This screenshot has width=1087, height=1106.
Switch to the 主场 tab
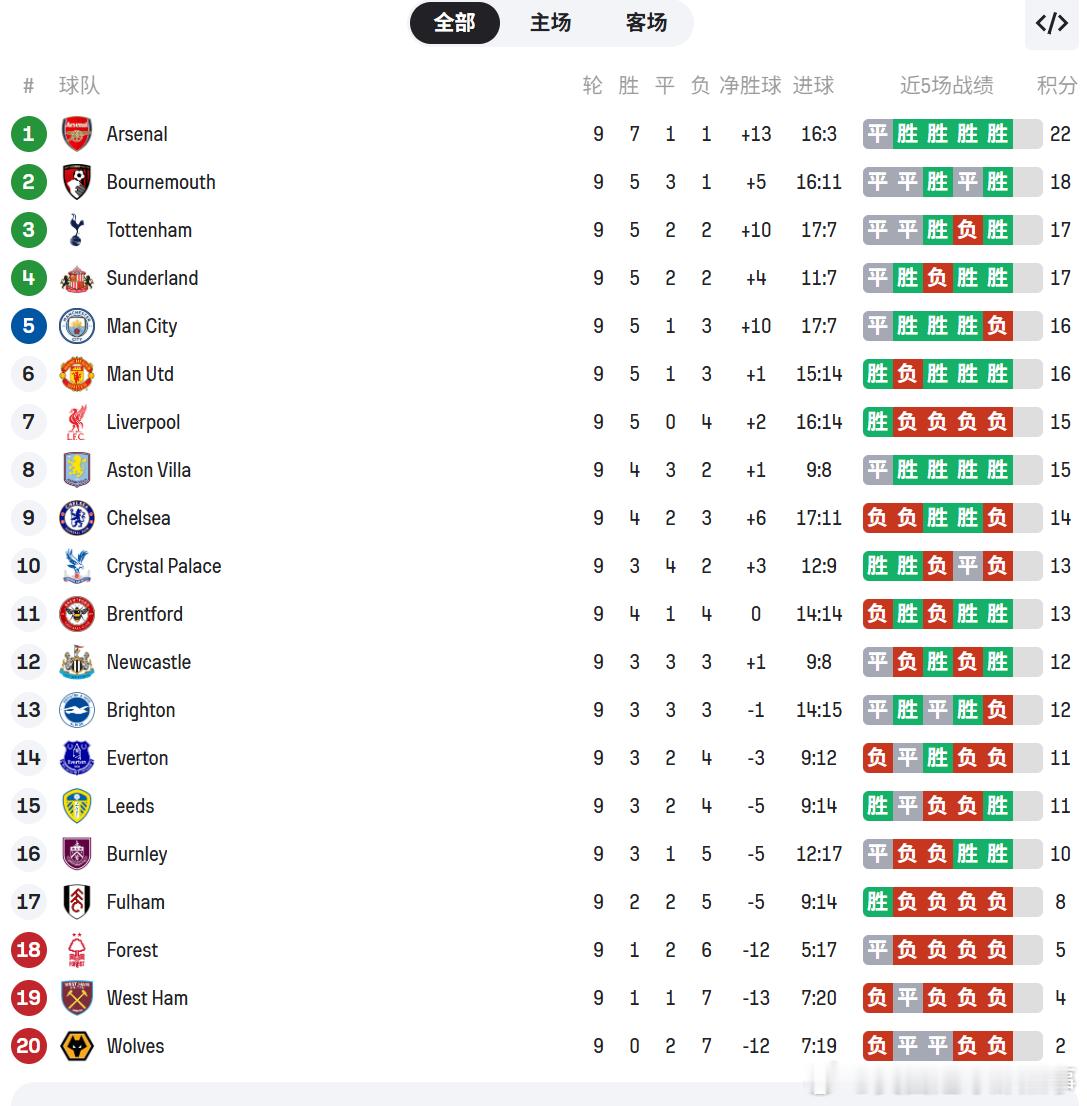[x=550, y=23]
